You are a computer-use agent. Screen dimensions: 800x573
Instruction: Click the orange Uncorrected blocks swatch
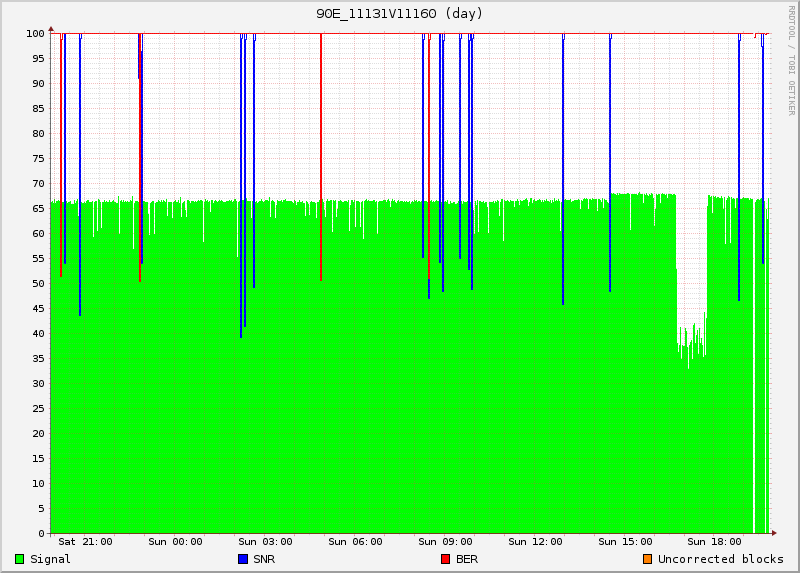pyautogui.click(x=647, y=559)
